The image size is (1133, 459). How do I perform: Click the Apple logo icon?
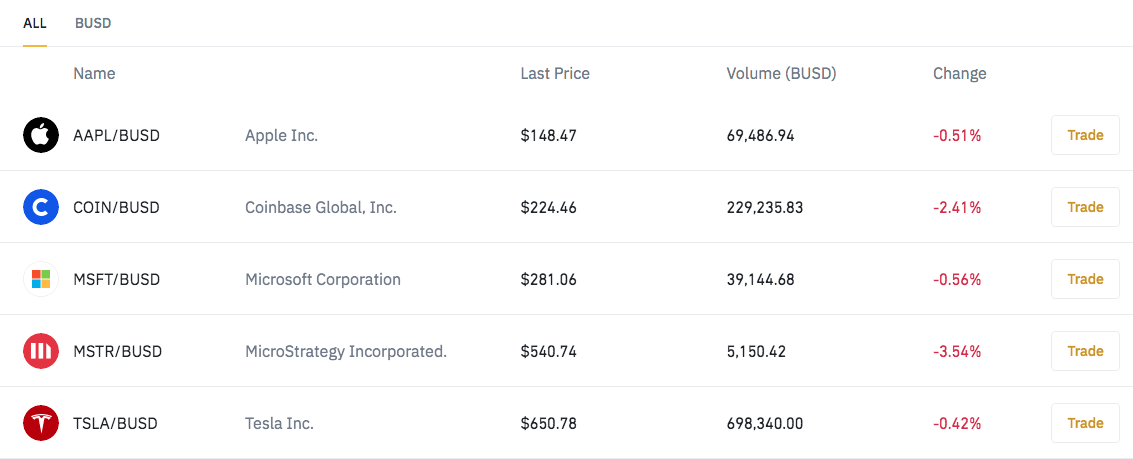pyautogui.click(x=40, y=135)
